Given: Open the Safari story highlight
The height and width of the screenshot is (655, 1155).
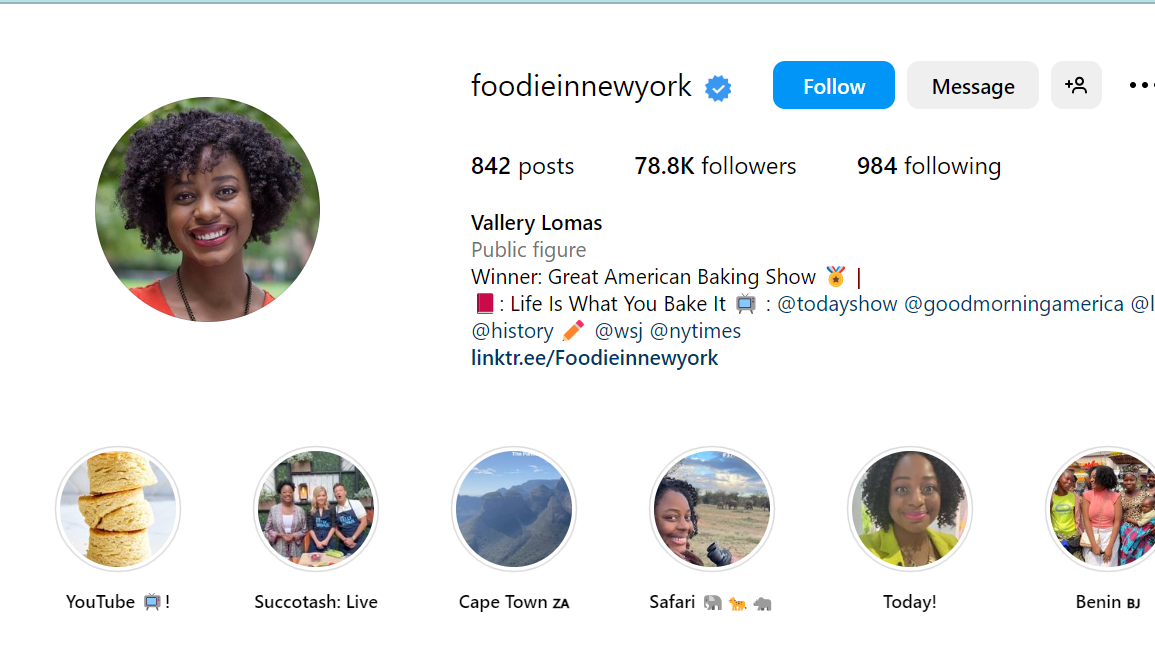Looking at the screenshot, I should click(712, 509).
